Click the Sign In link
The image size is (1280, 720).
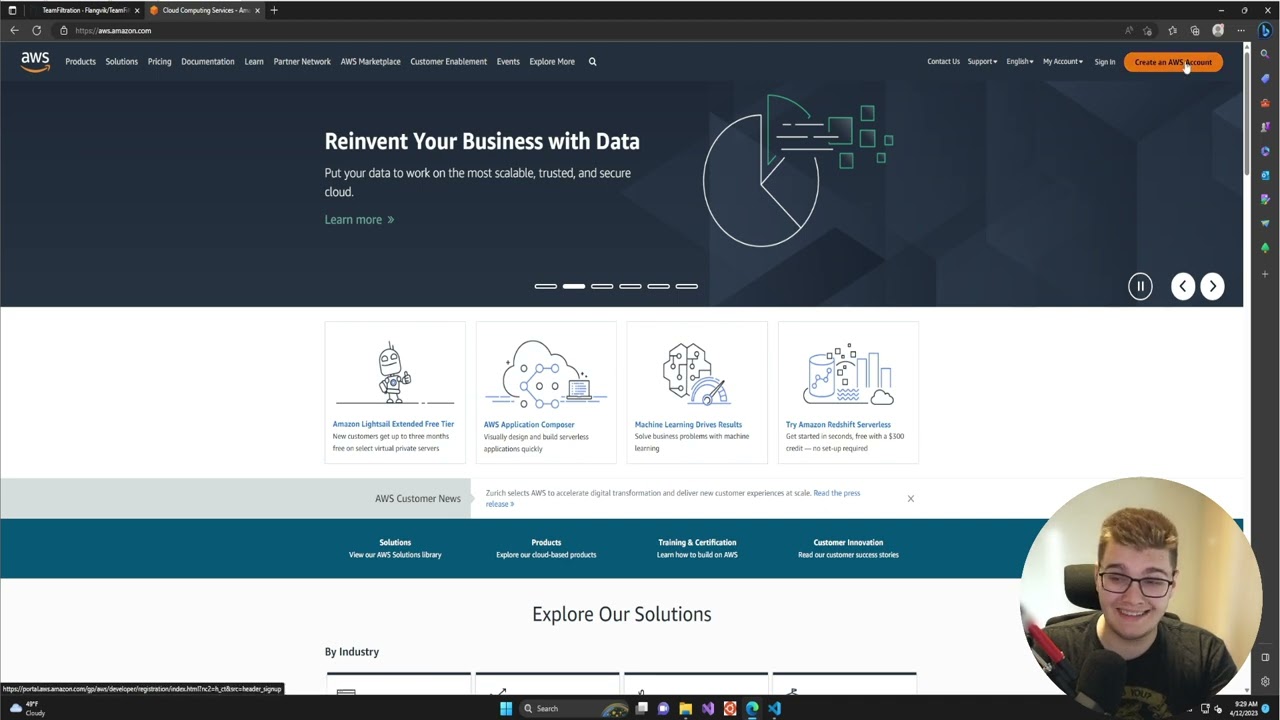click(1104, 62)
